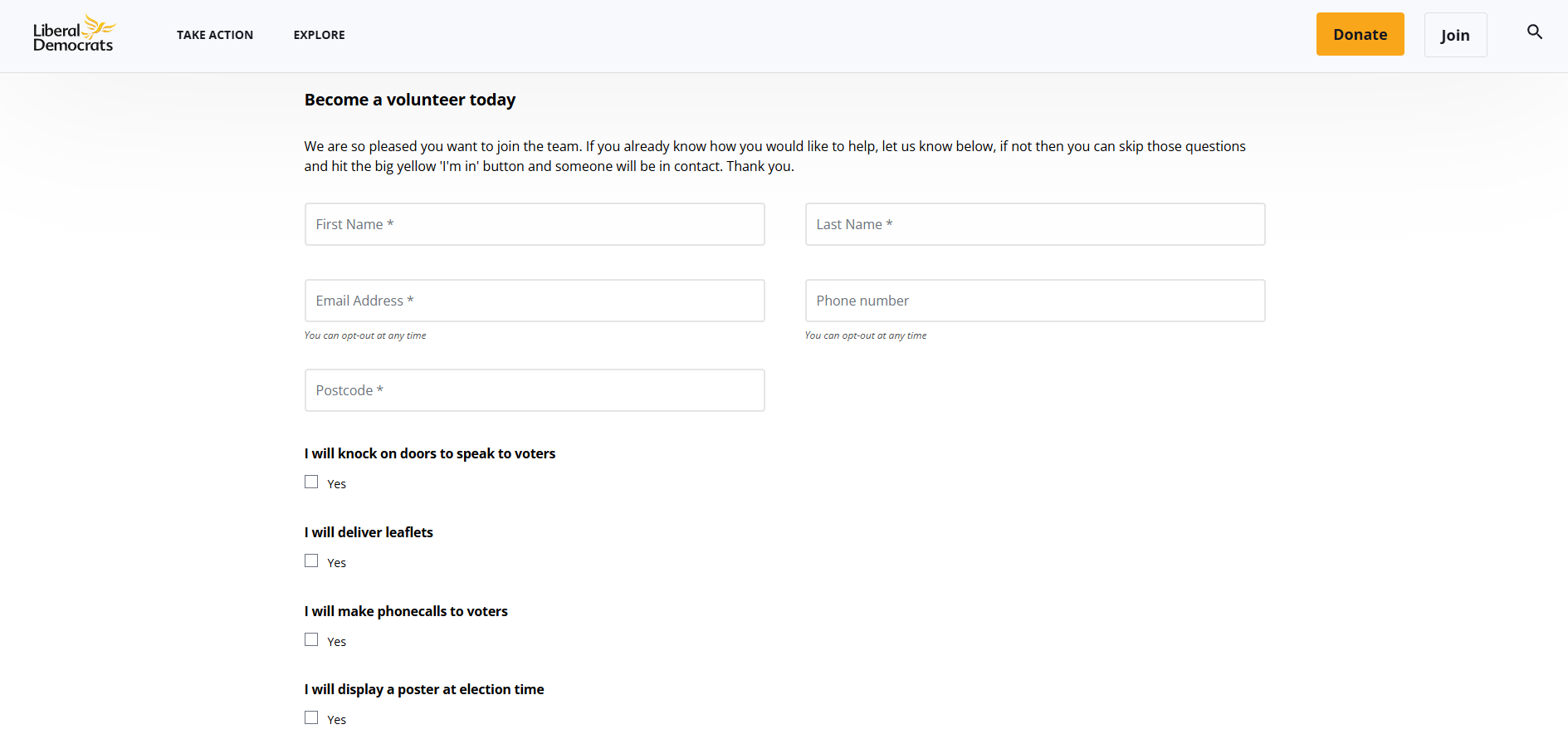Toggle the display a poster checkbox

point(311,718)
